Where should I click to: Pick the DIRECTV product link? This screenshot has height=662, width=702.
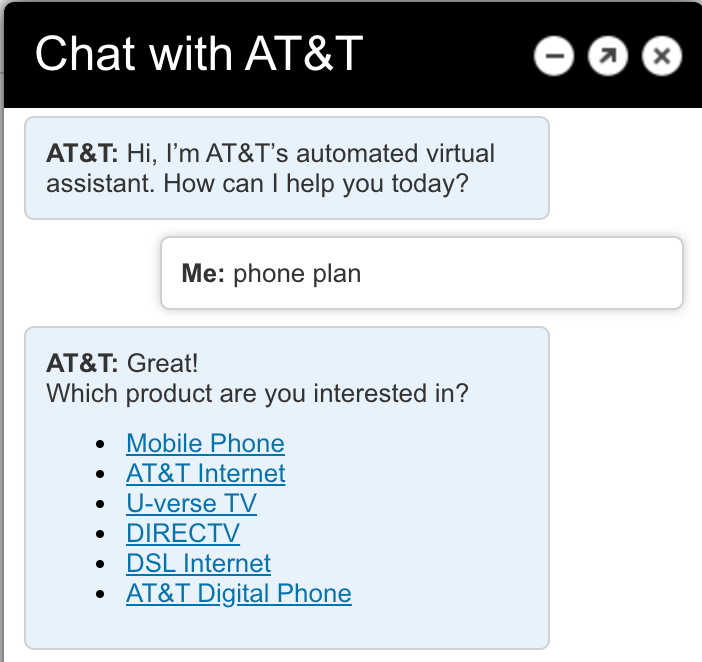183,533
